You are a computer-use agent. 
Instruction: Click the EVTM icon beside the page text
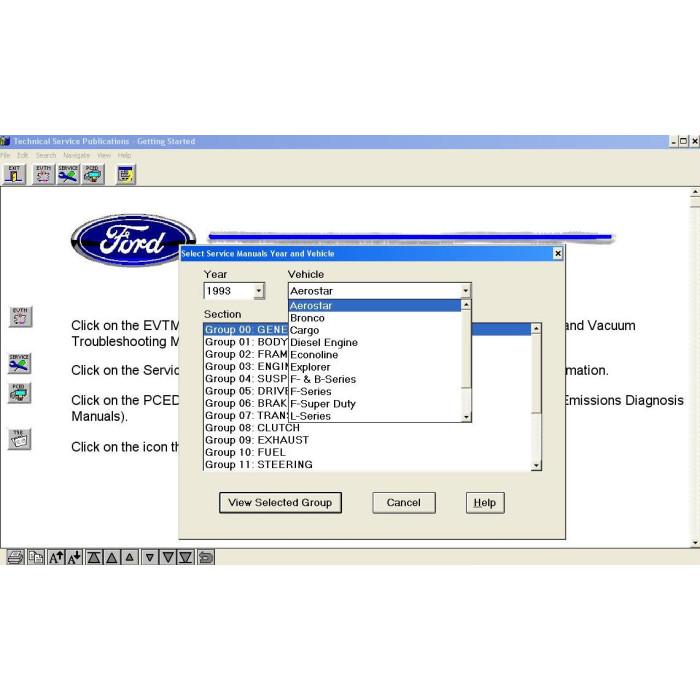click(21, 317)
